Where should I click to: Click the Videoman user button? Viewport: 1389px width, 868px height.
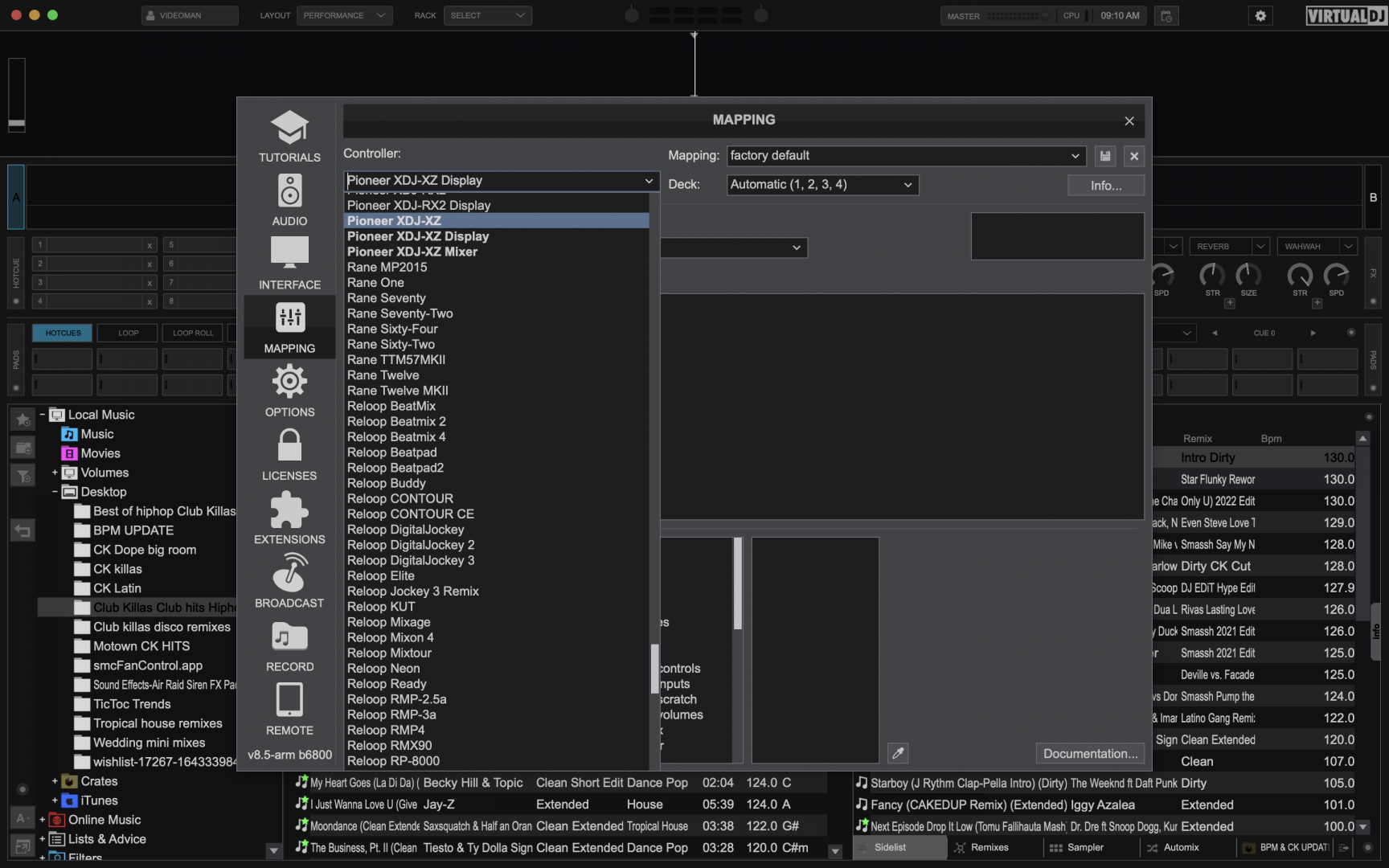(190, 15)
